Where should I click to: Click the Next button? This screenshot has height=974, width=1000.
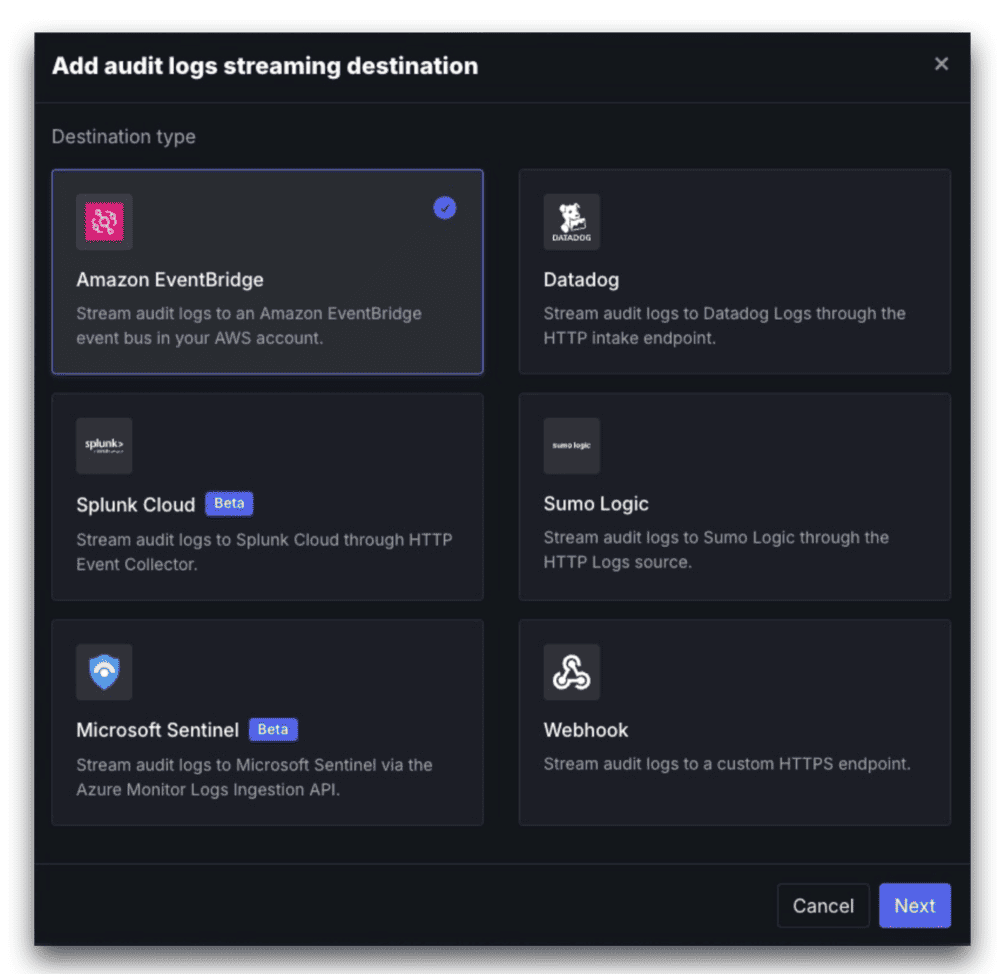pyautogui.click(x=915, y=905)
